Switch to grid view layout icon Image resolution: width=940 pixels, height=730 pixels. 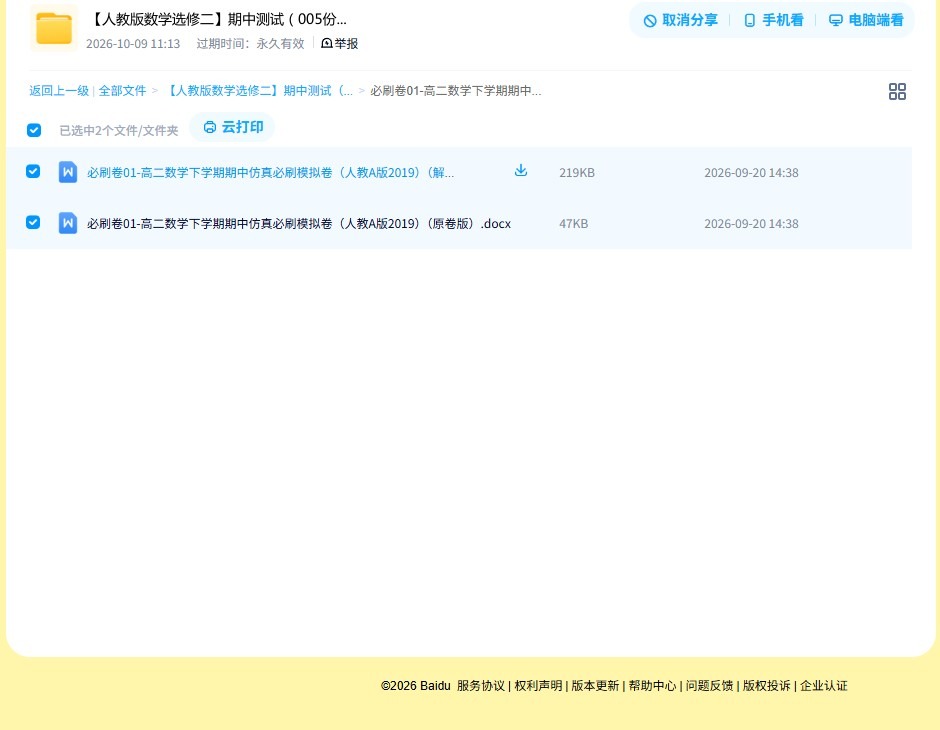tap(897, 91)
